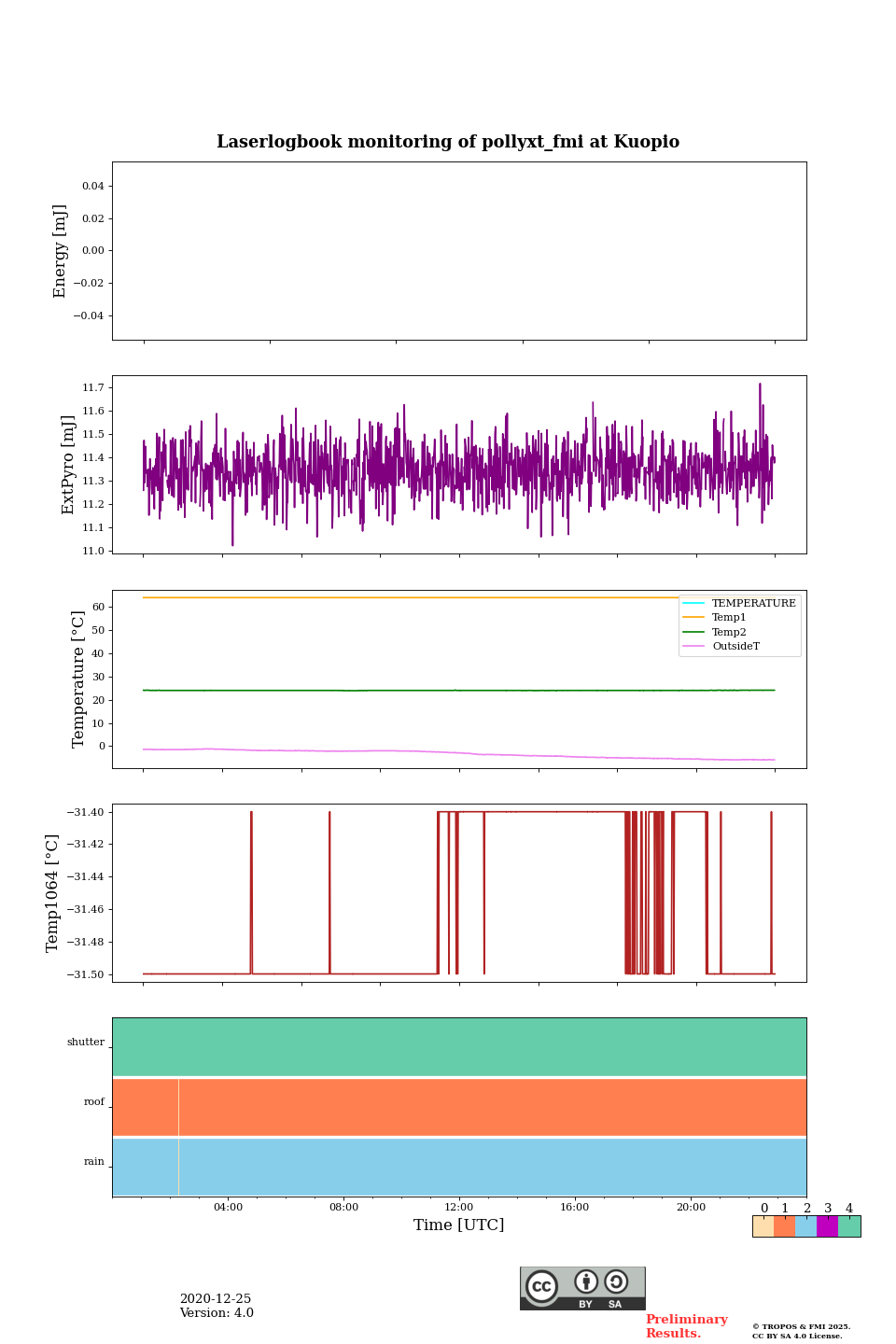Click the 2020-12-25 date text
This screenshot has width=896, height=1344.
pos(216,1299)
